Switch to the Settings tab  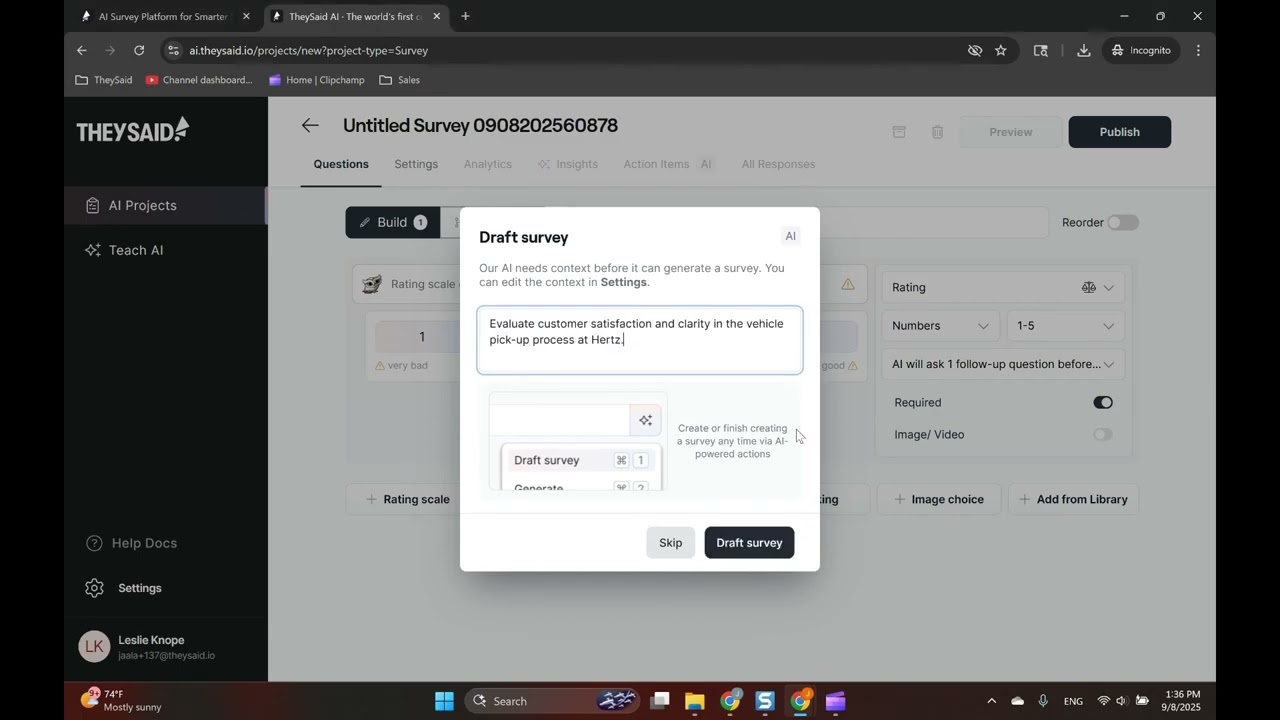coord(416,164)
